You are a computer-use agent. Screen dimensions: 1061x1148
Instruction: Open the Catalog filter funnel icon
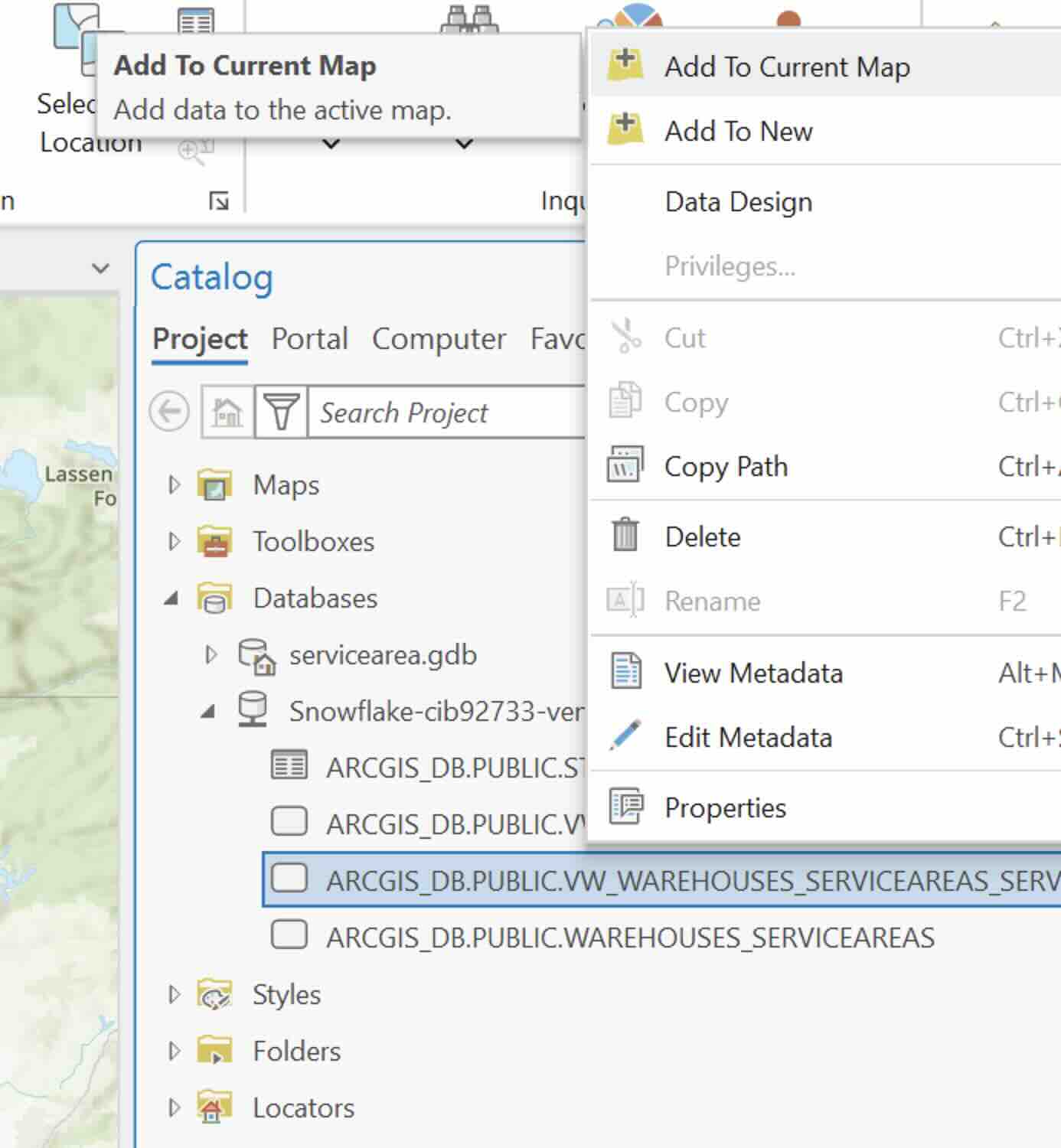(281, 413)
